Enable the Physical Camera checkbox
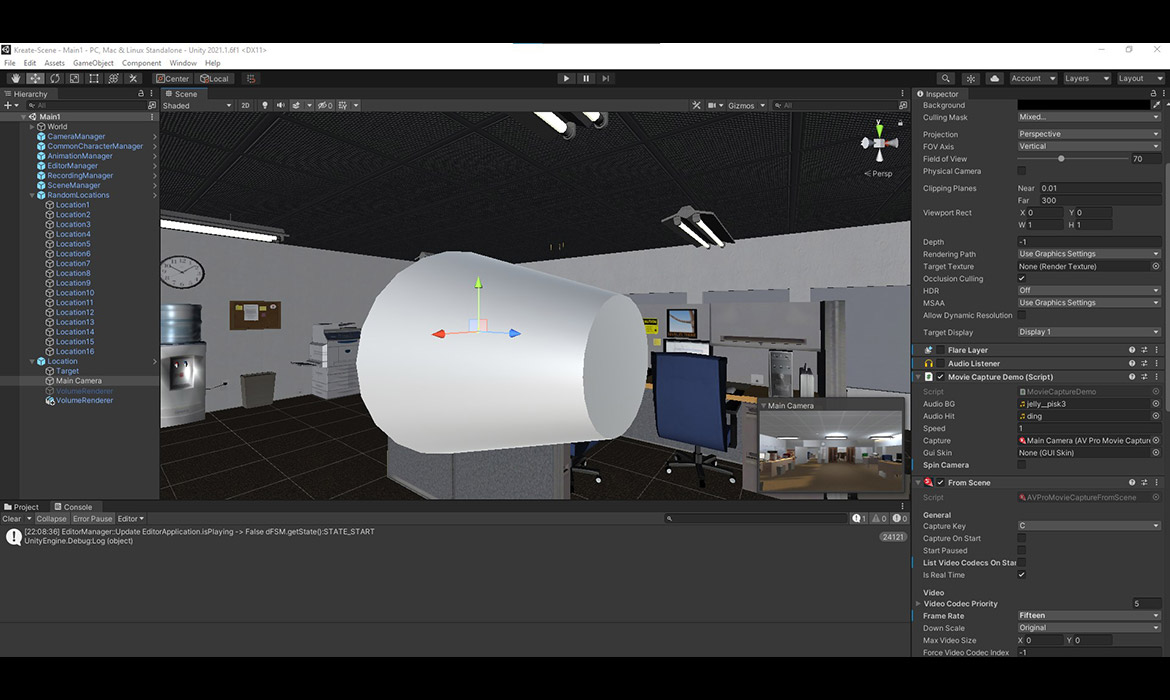Image resolution: width=1170 pixels, height=700 pixels. point(1021,171)
